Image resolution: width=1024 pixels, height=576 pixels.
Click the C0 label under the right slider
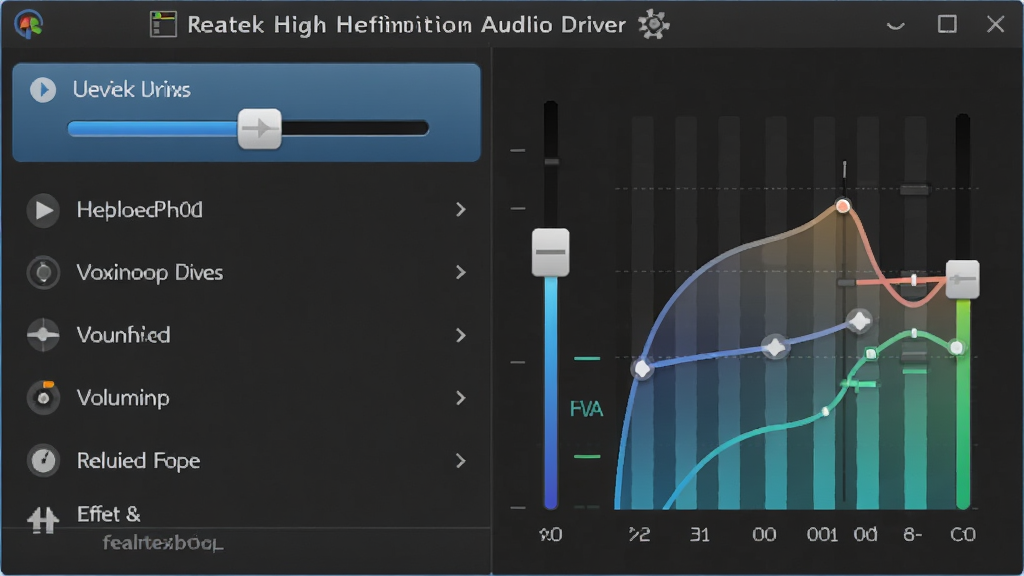[963, 535]
